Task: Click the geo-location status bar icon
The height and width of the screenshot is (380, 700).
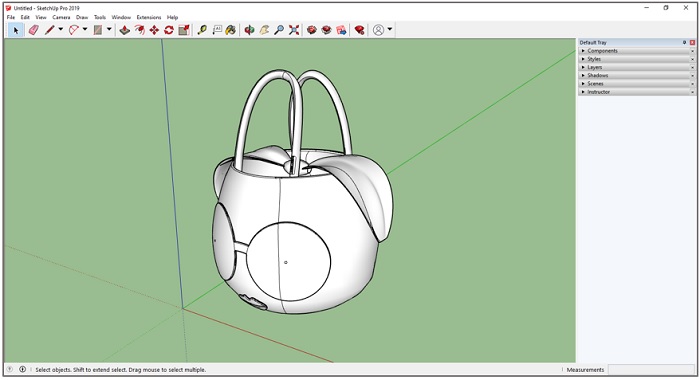Action: point(10,369)
